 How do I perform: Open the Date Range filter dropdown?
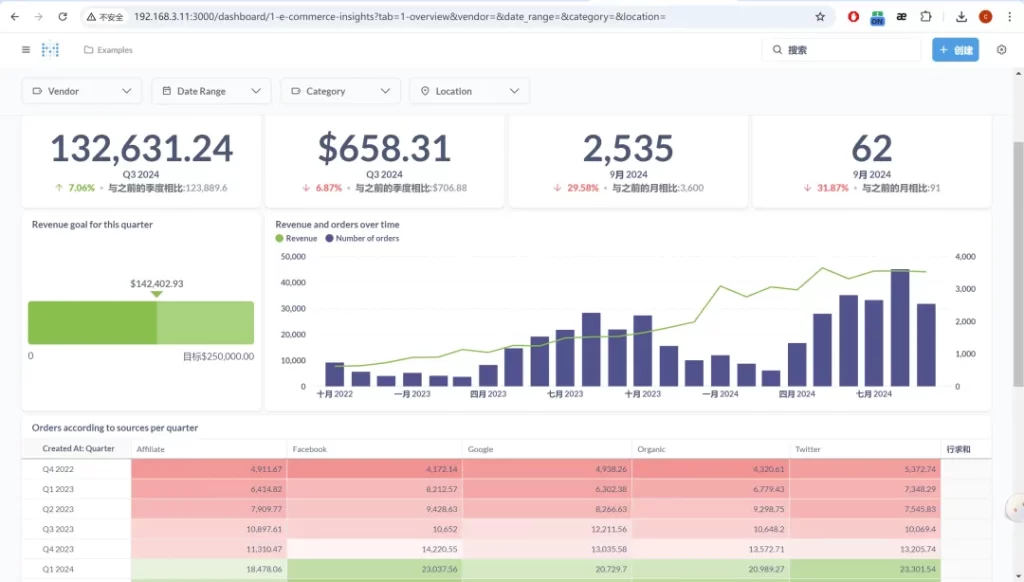(x=211, y=91)
